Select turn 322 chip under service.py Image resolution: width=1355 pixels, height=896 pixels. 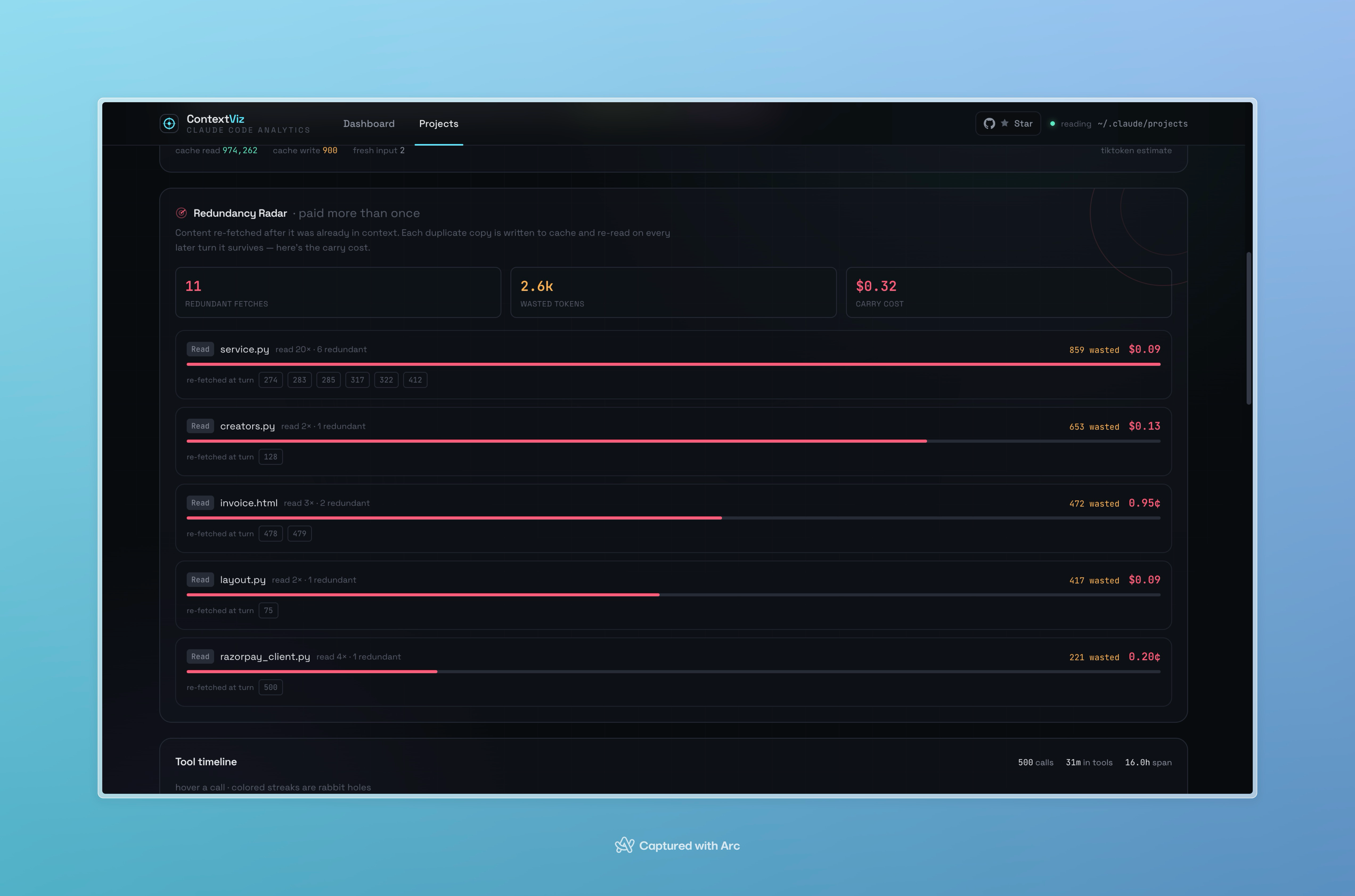coord(386,380)
